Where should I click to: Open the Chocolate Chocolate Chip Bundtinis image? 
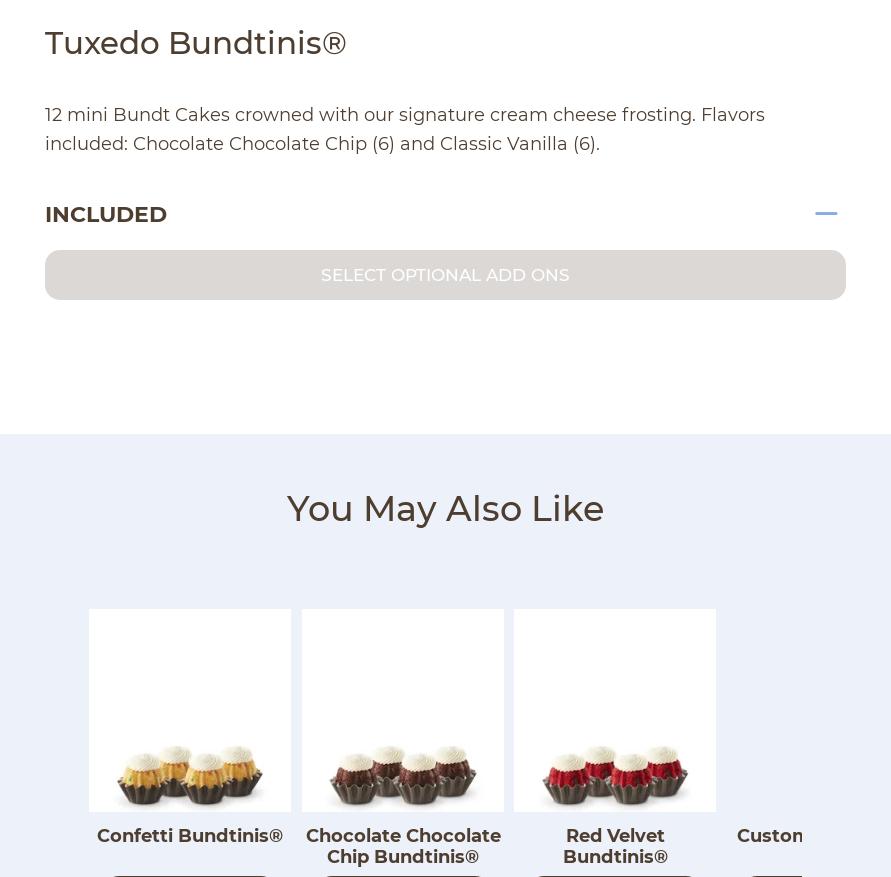coord(403,710)
